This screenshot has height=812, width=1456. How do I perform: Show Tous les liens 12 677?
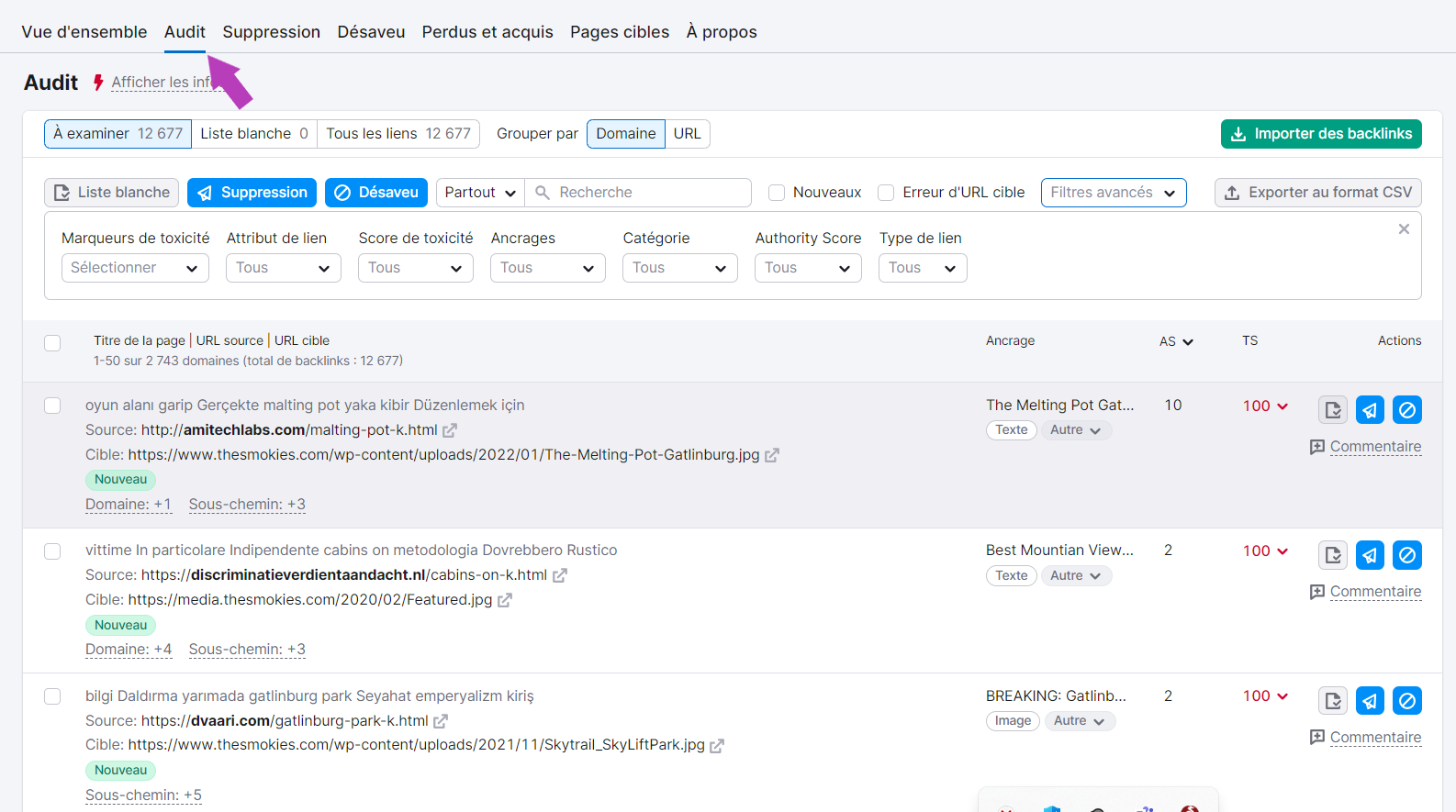[398, 134]
